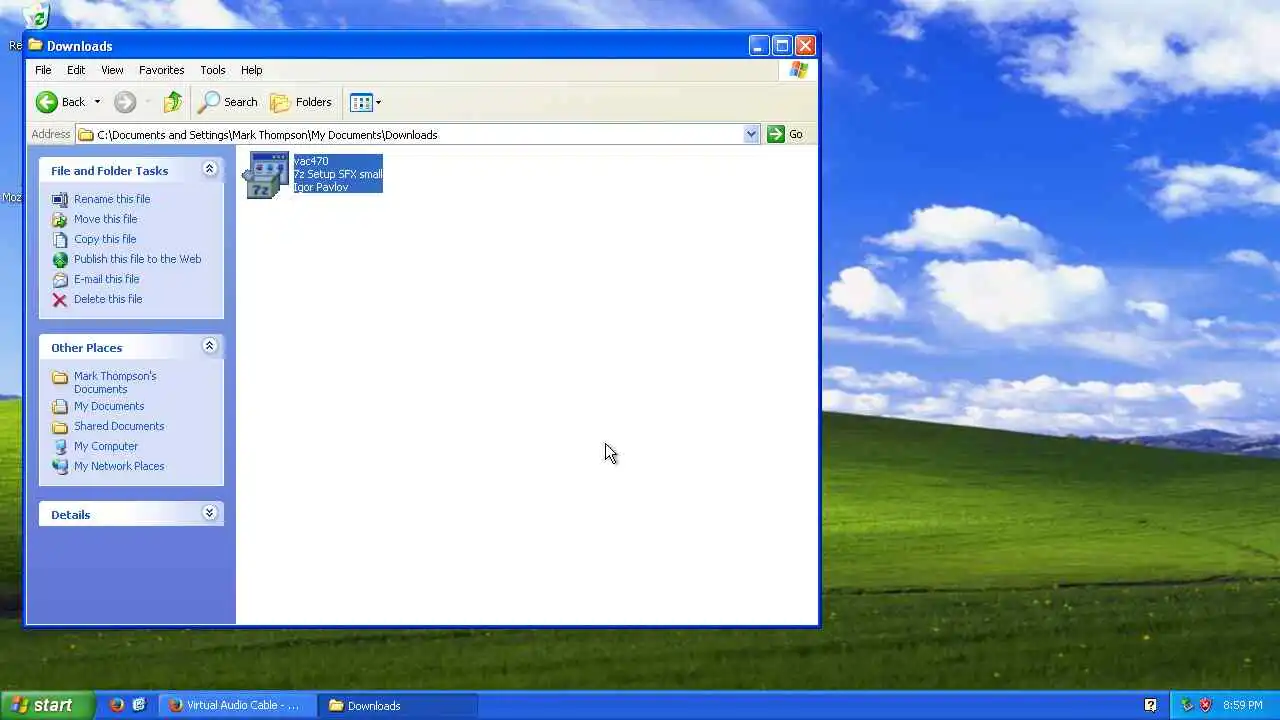The height and width of the screenshot is (720, 1280).
Task: Click the Start button
Action: tap(47, 705)
